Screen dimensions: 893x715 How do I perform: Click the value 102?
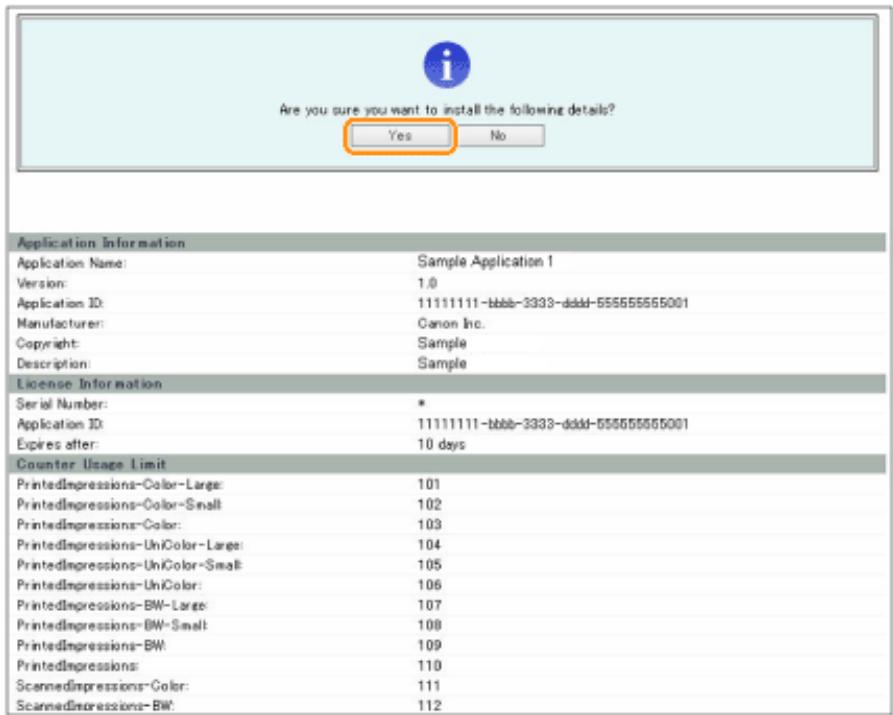pos(429,505)
